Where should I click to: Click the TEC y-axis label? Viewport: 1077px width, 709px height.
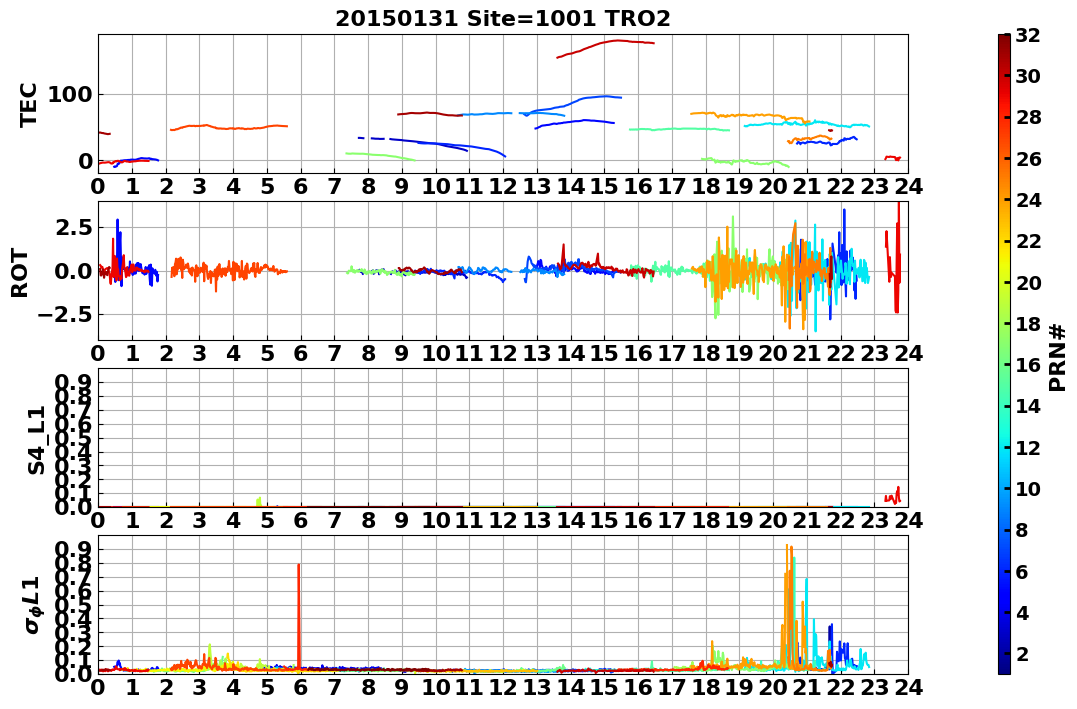[x=27, y=104]
